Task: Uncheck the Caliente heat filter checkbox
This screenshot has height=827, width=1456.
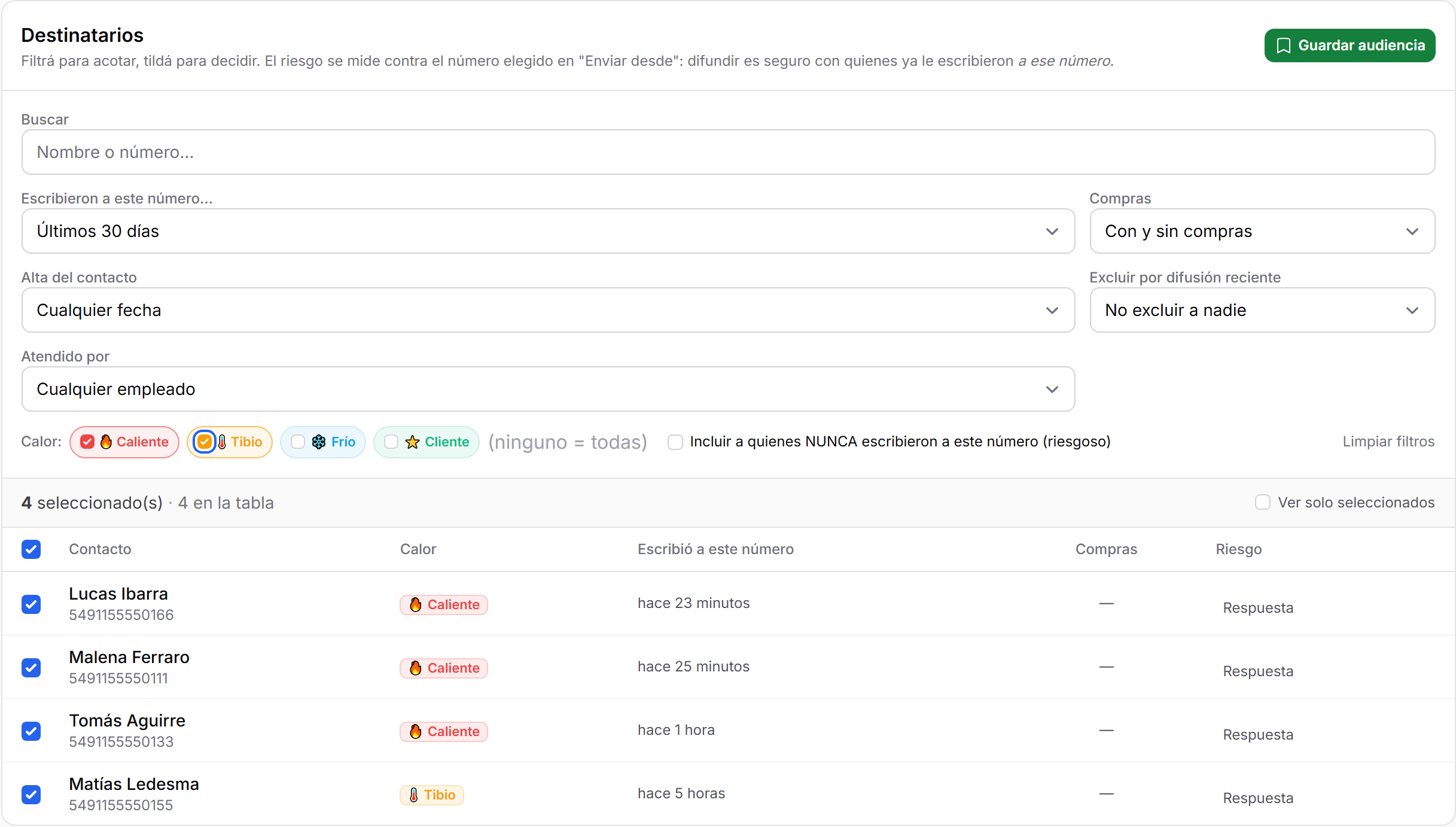Action: coord(87,442)
